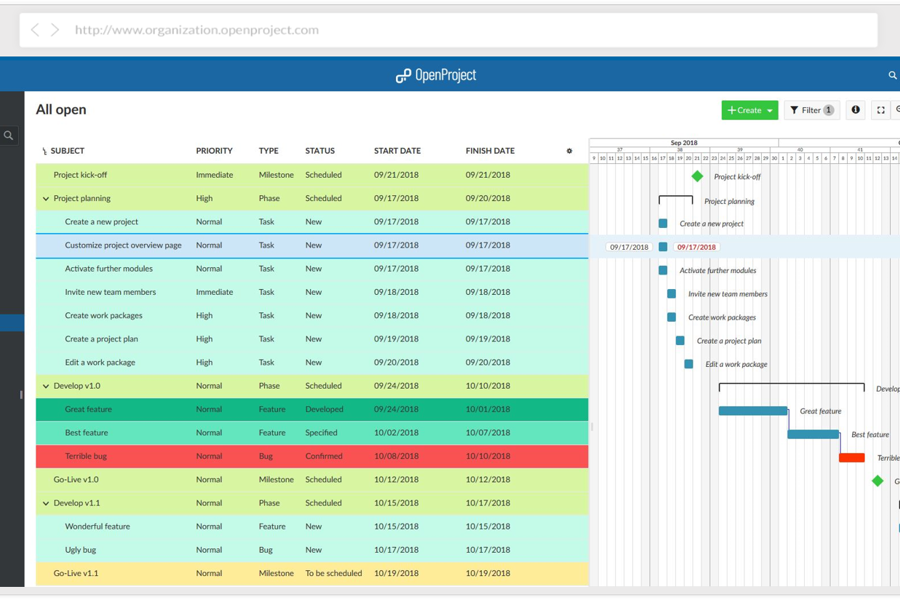
Task: Click the Gantt square beside 'Edit a work package'
Action: [689, 364]
